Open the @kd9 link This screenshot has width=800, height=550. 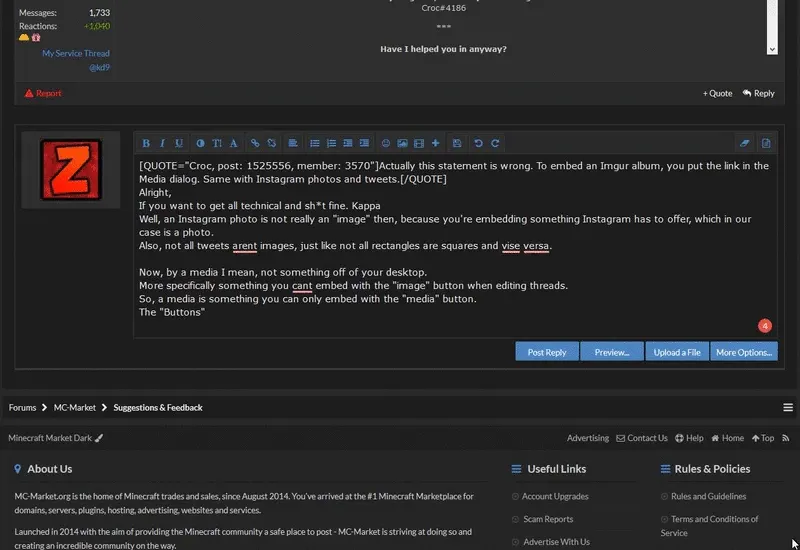coord(99,67)
